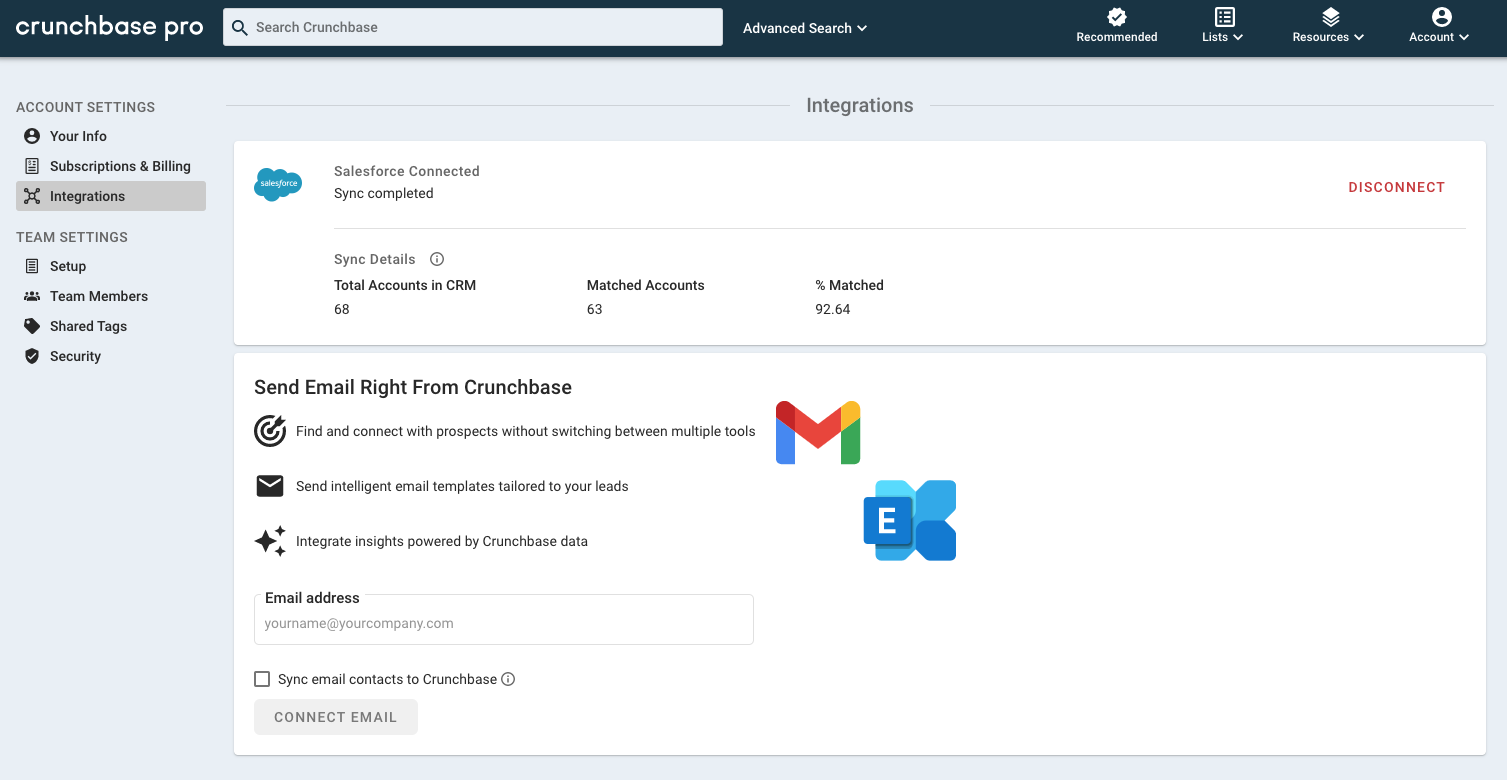Click the Salesforce Connected label
Image resolution: width=1507 pixels, height=780 pixels.
click(407, 171)
